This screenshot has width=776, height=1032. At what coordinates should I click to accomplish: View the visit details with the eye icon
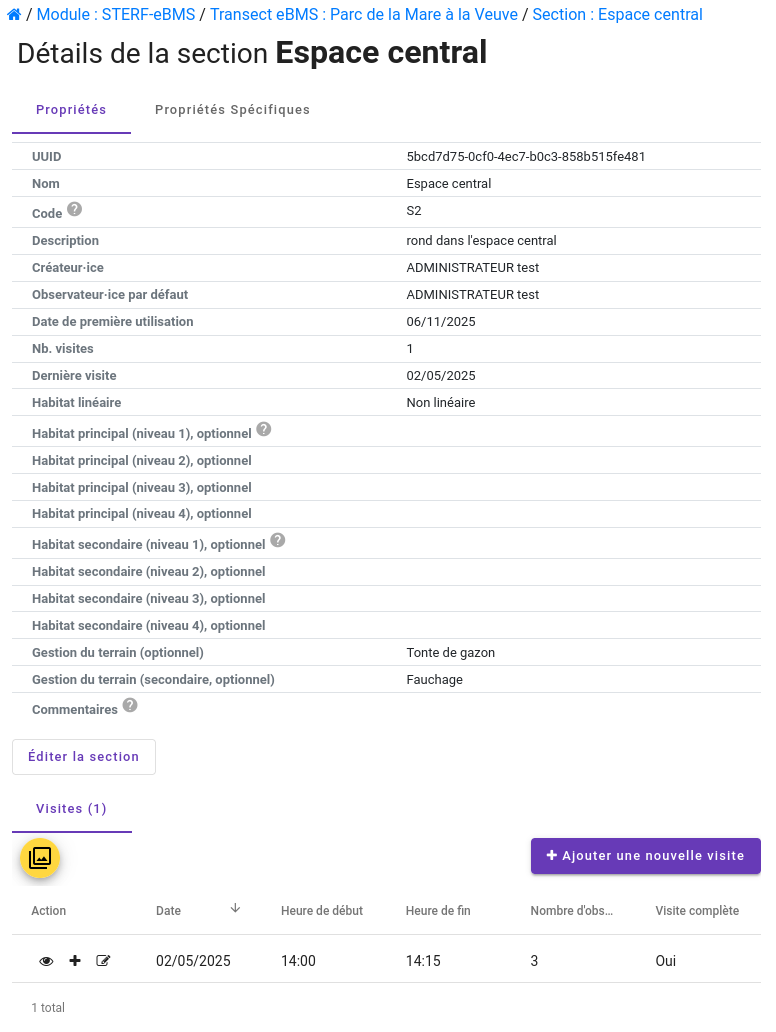click(46, 960)
